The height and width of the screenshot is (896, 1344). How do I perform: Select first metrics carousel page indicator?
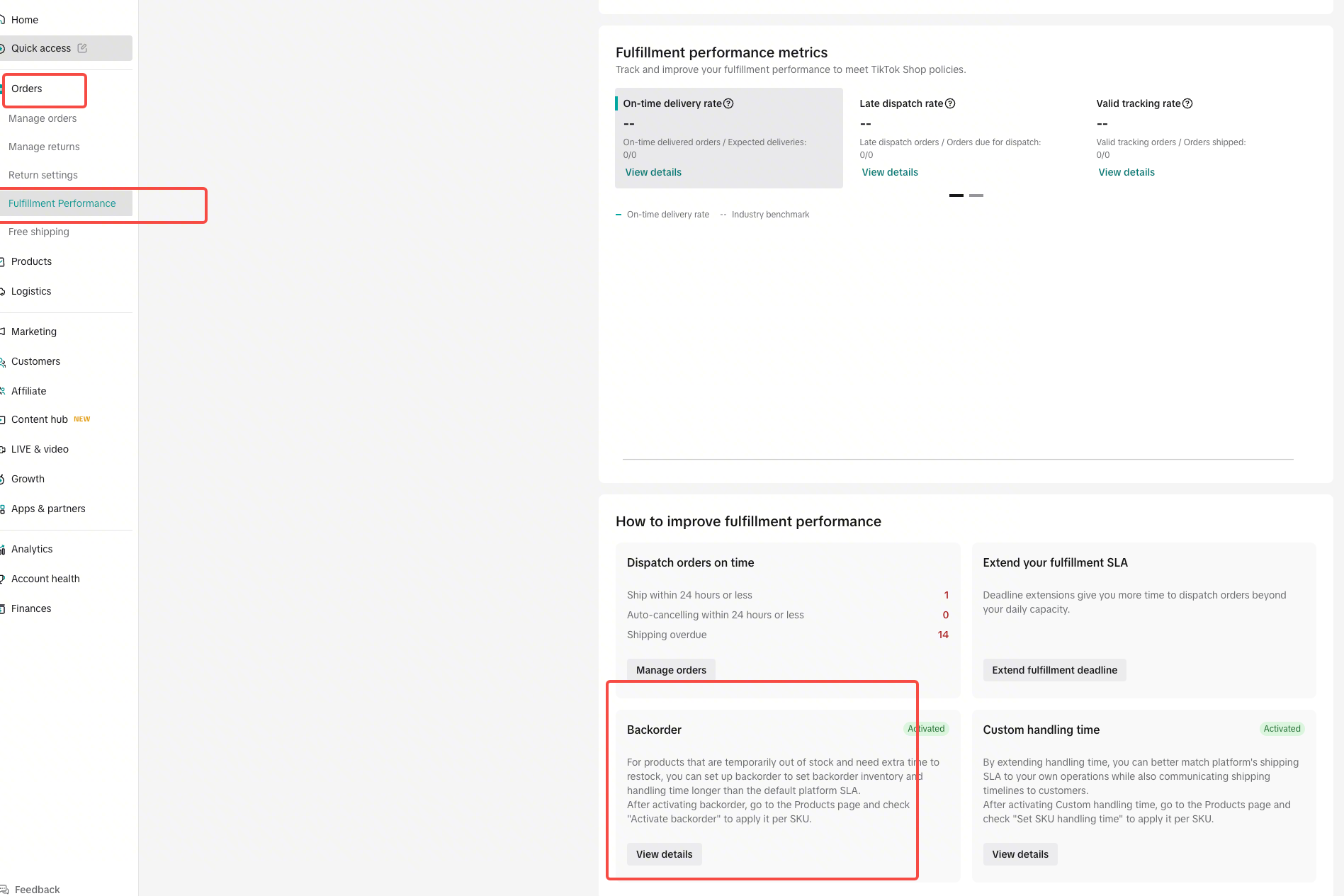tap(956, 195)
